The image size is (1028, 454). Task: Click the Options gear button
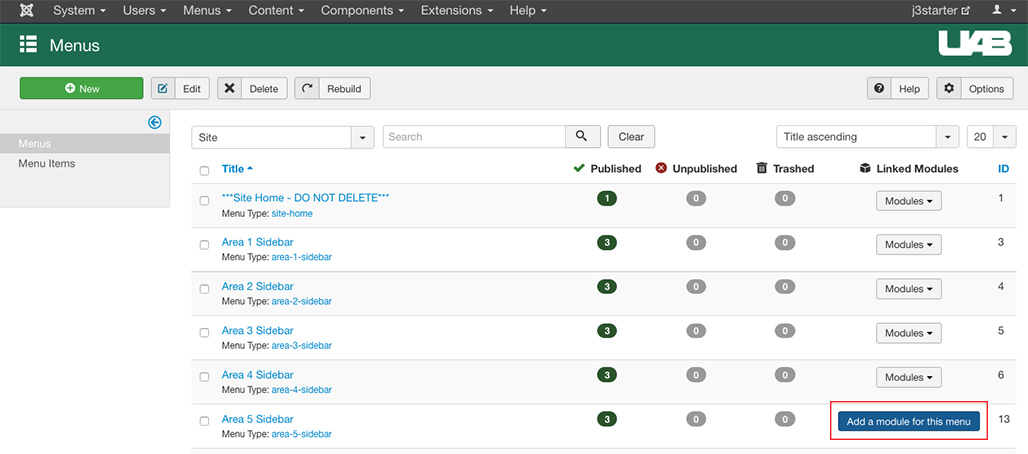[x=975, y=89]
